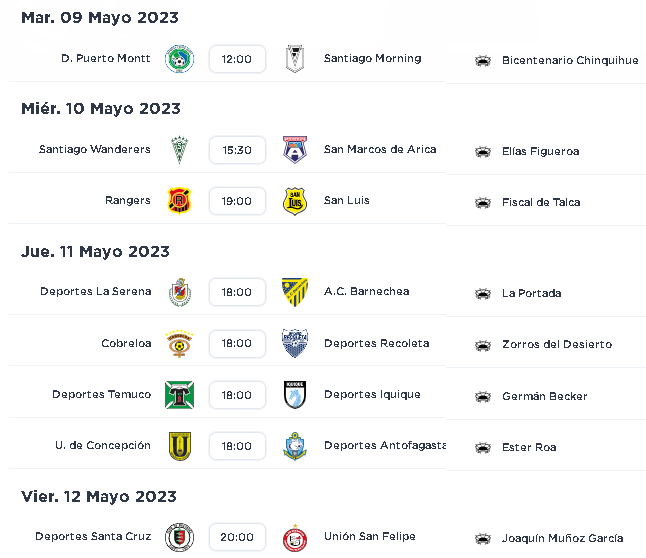Click the Deportes Antofagasta badge
This screenshot has width=646, height=558.
[295, 446]
